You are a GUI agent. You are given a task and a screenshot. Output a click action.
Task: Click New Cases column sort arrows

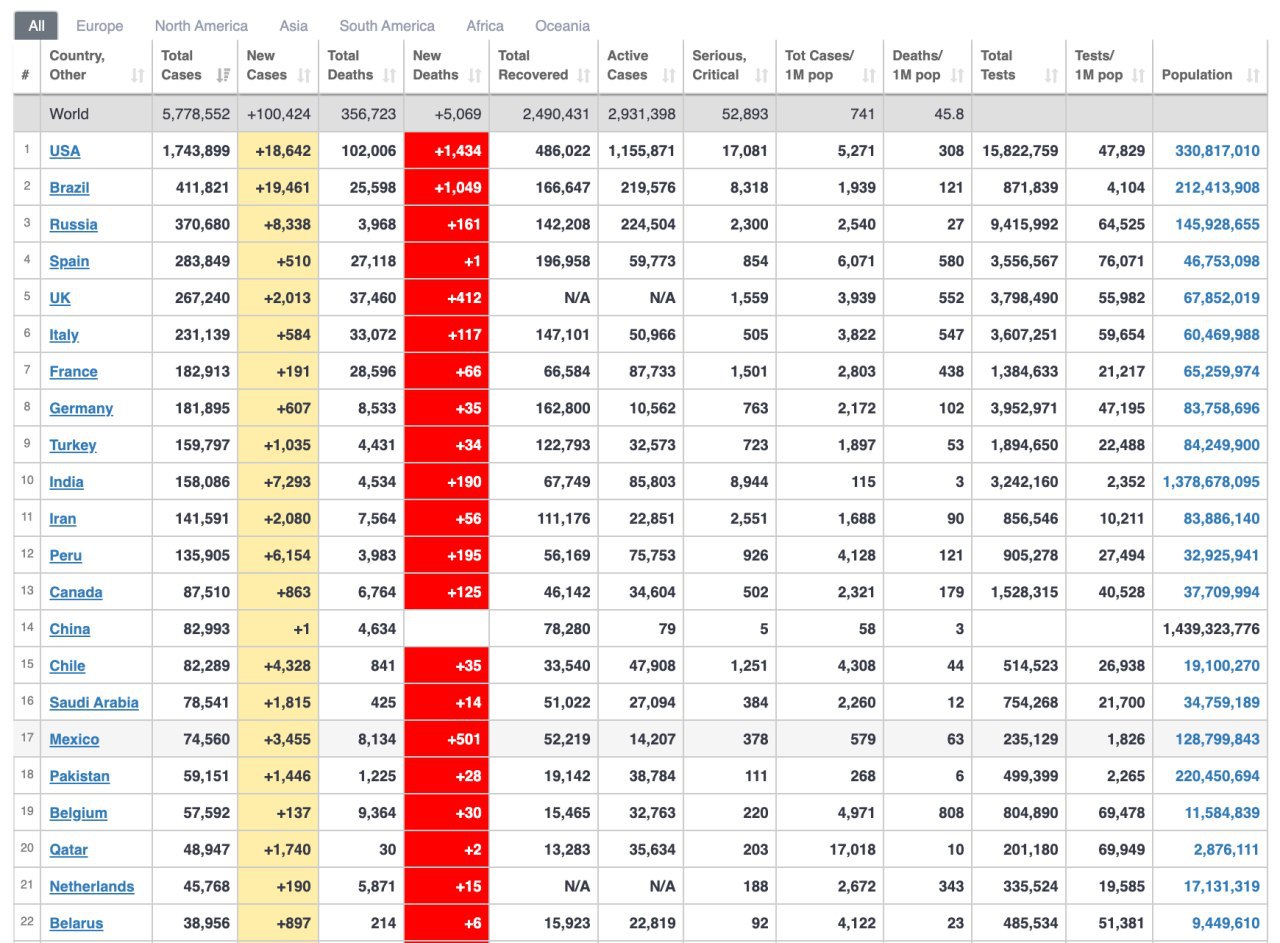[304, 75]
